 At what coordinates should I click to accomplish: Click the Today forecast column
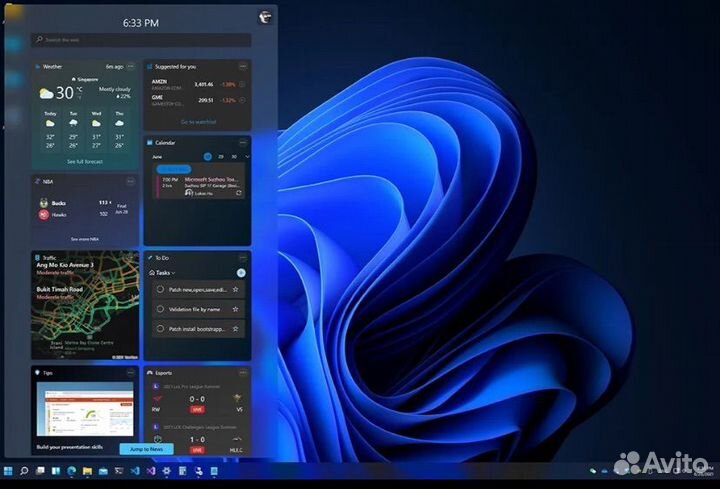point(50,130)
